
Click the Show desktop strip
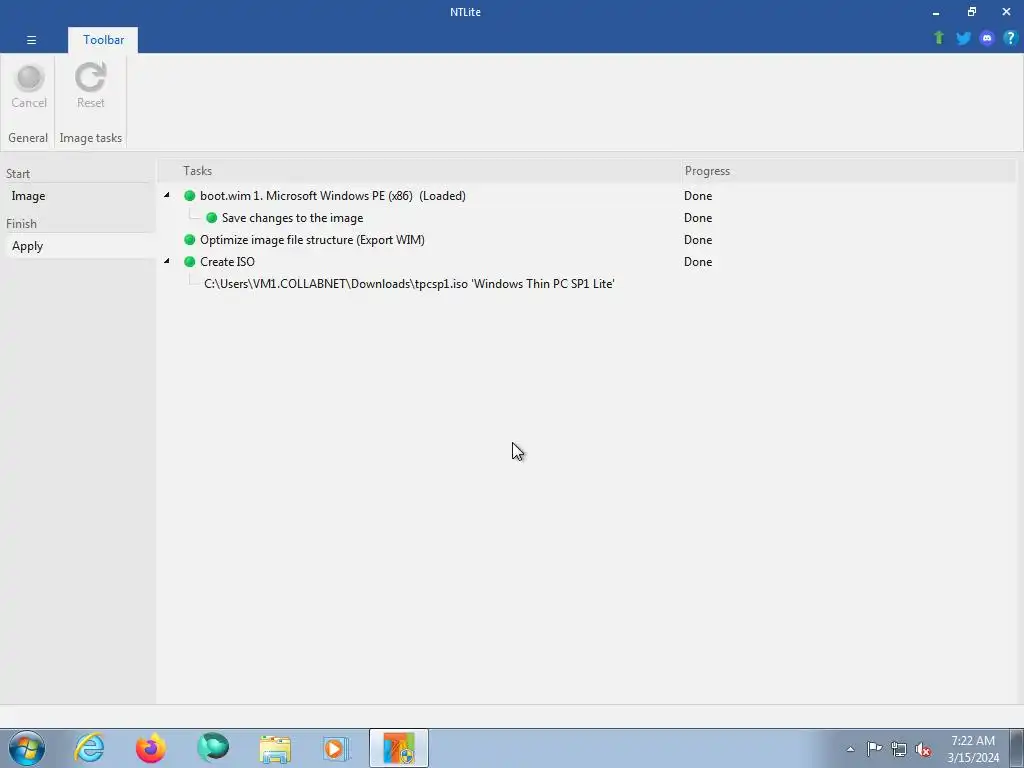(x=1017, y=748)
